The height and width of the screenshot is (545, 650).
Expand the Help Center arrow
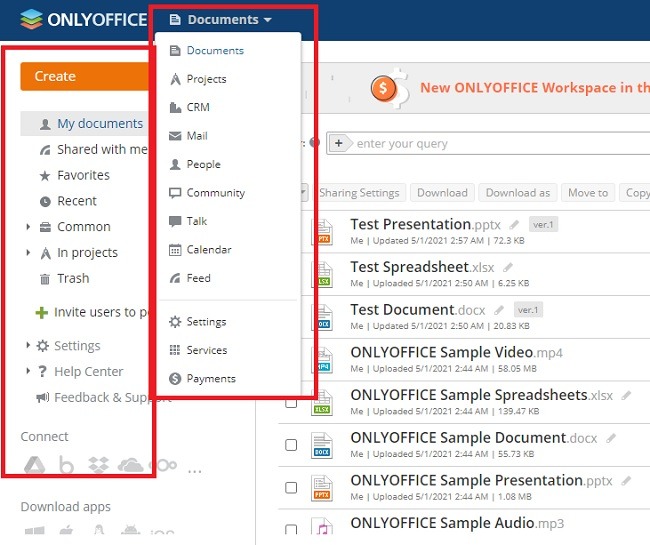coord(28,371)
